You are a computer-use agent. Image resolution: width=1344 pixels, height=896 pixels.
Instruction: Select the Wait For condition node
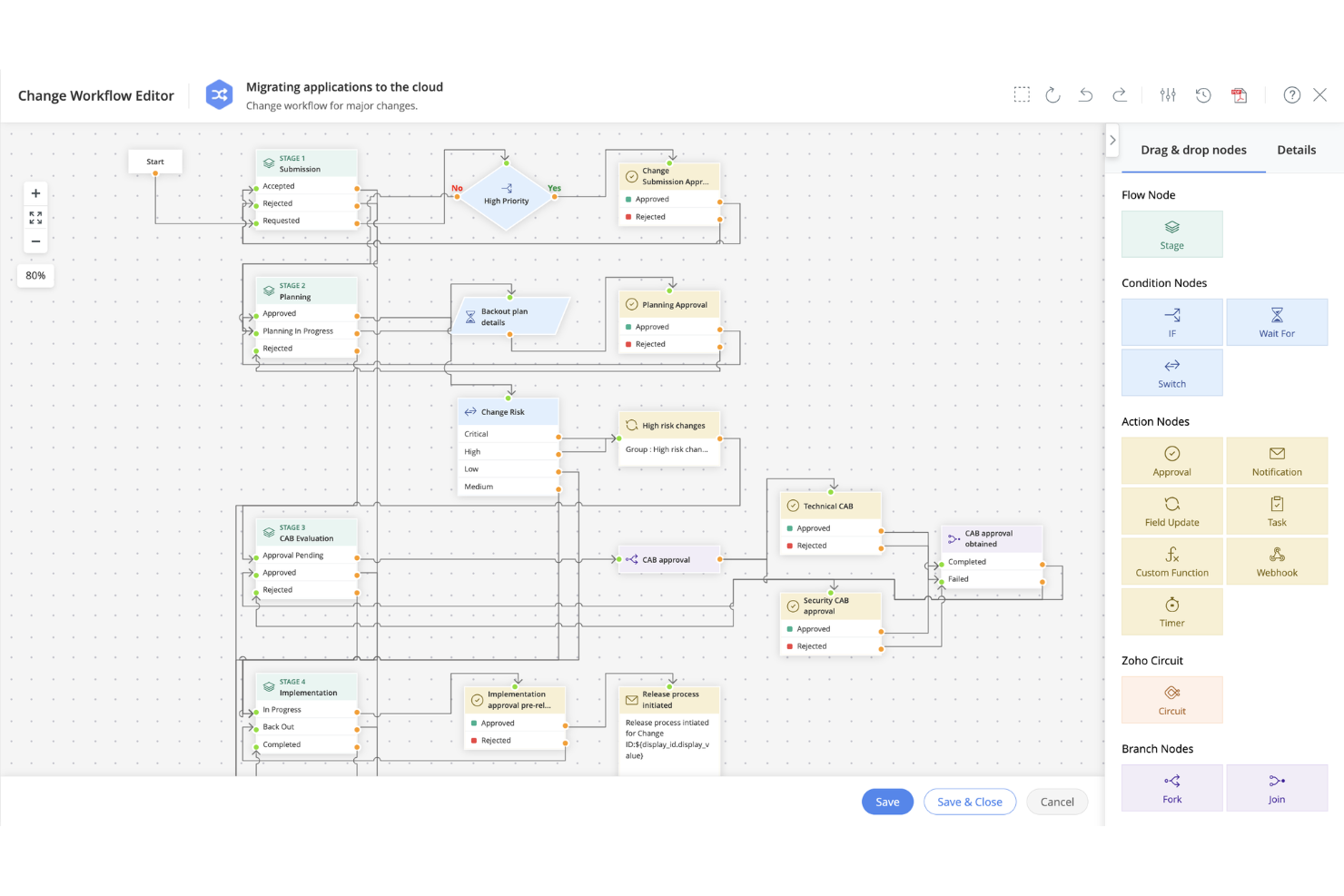pyautogui.click(x=1277, y=321)
